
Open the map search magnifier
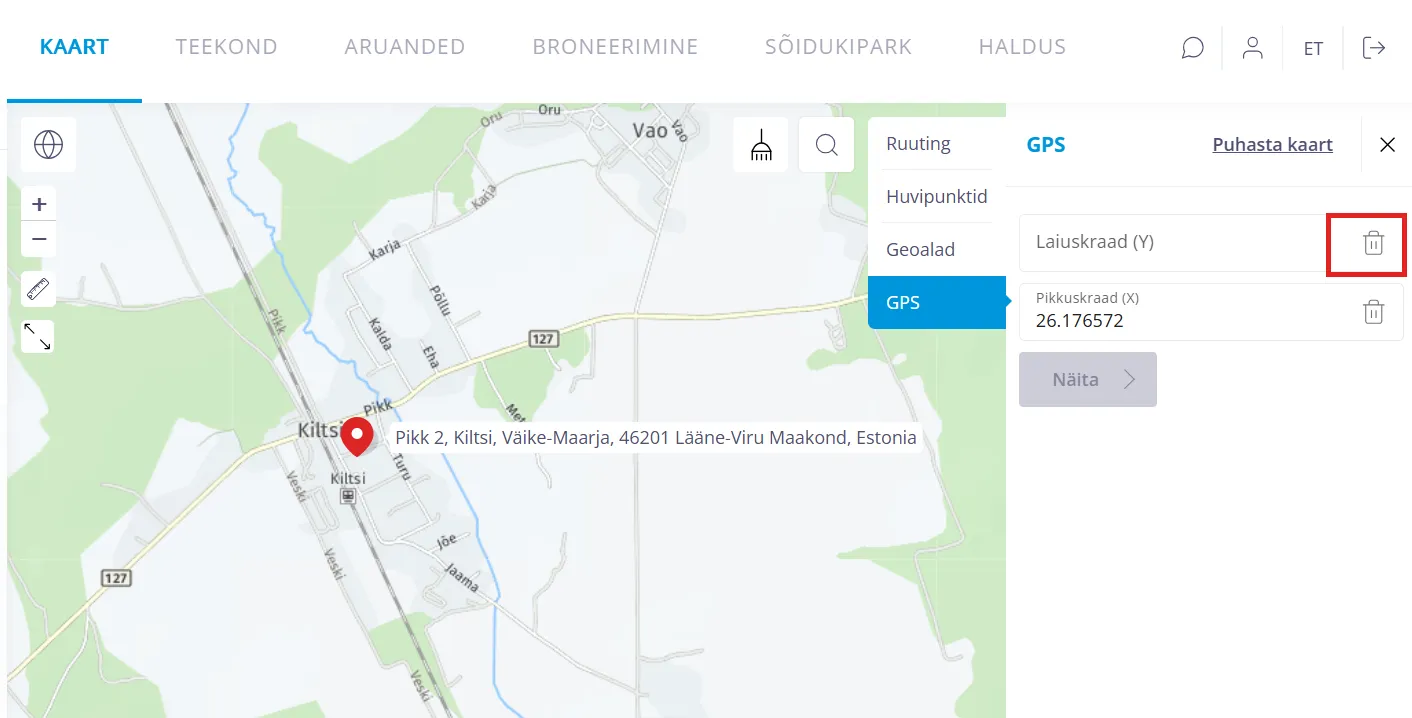(826, 145)
